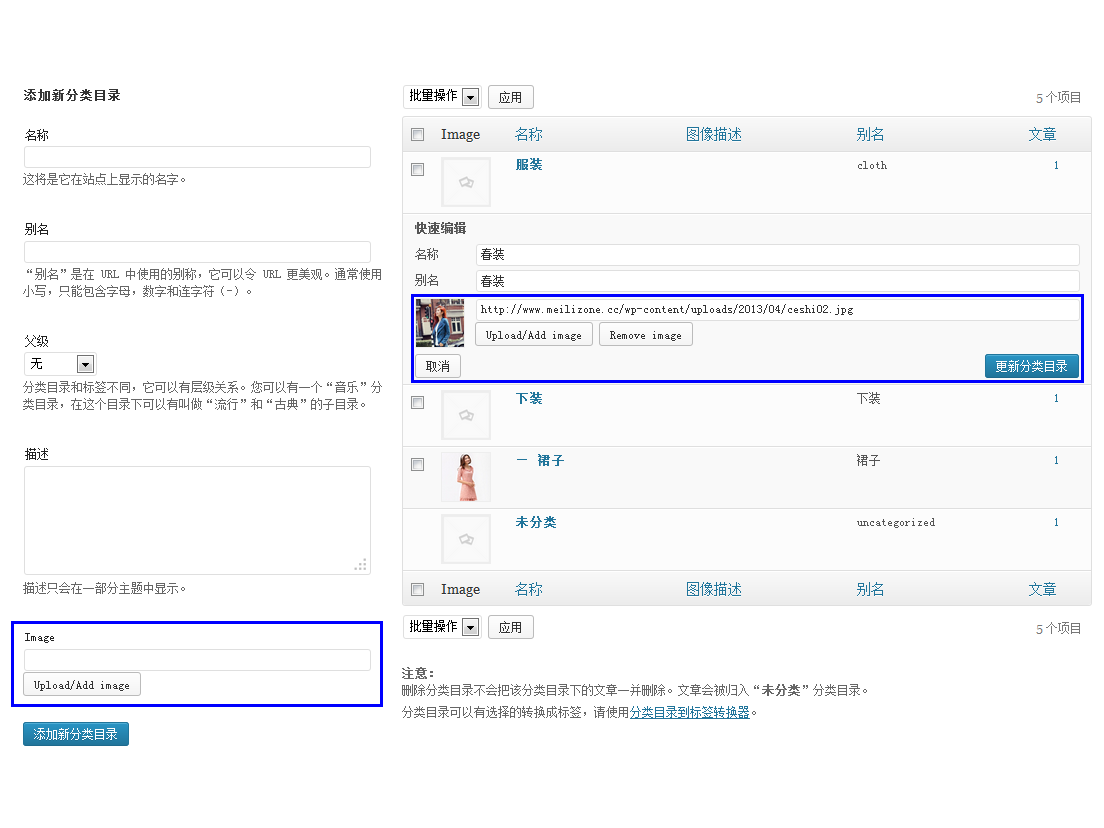Viewport: 1104px width, 828px height.
Task: Click the placeholder image icon for 未分类
Action: [x=465, y=539]
